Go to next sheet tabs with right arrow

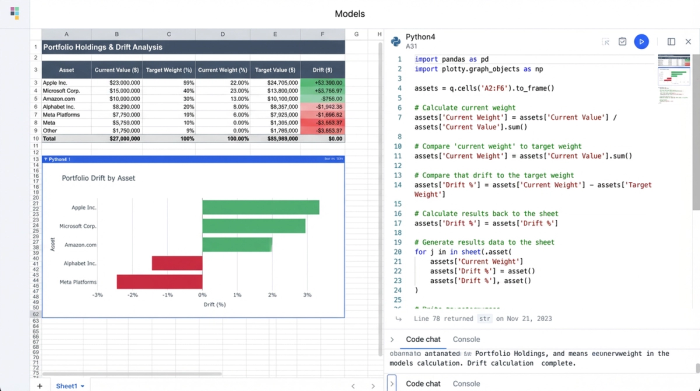[x=373, y=386]
